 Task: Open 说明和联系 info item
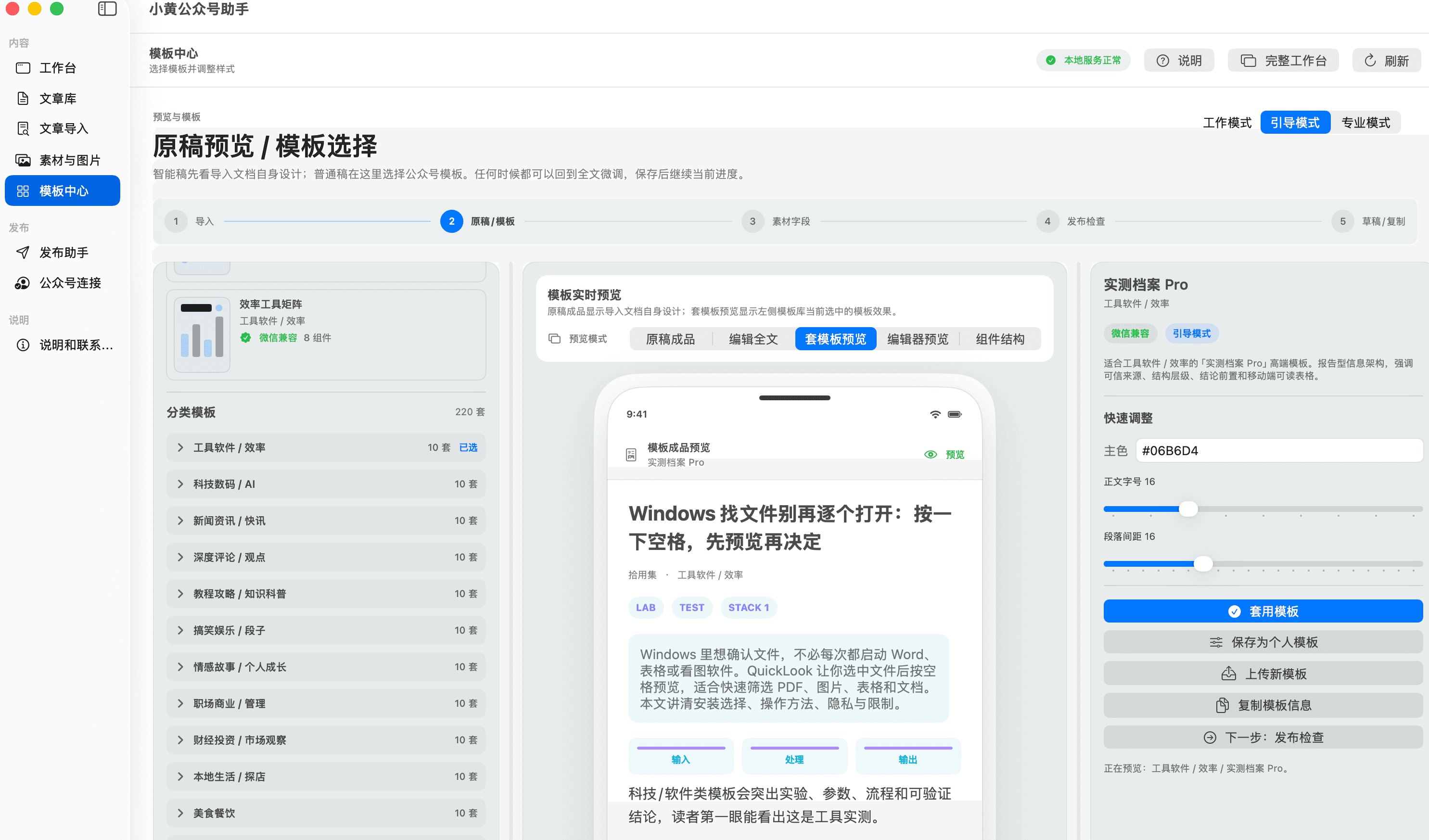(x=63, y=345)
